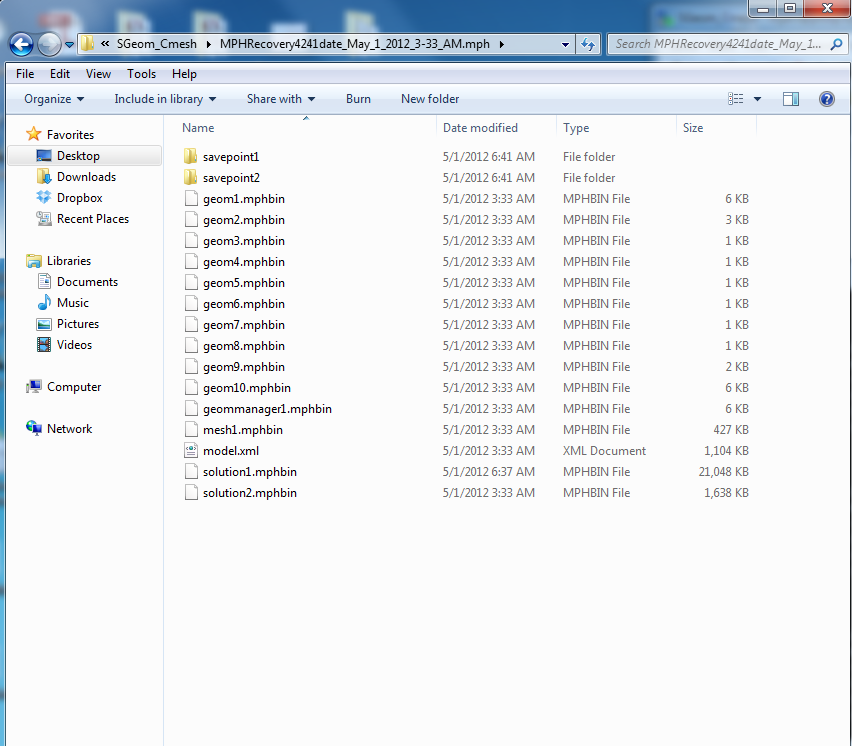Open the Share with dropdown

tap(280, 99)
